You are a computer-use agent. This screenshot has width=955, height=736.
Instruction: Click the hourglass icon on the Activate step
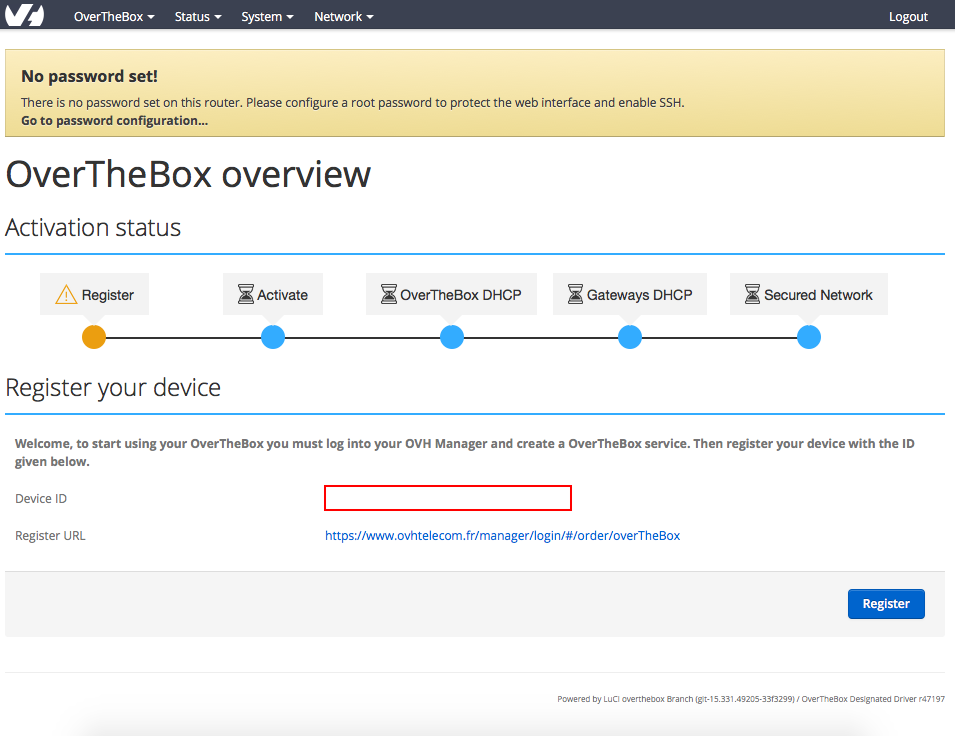[x=244, y=293]
